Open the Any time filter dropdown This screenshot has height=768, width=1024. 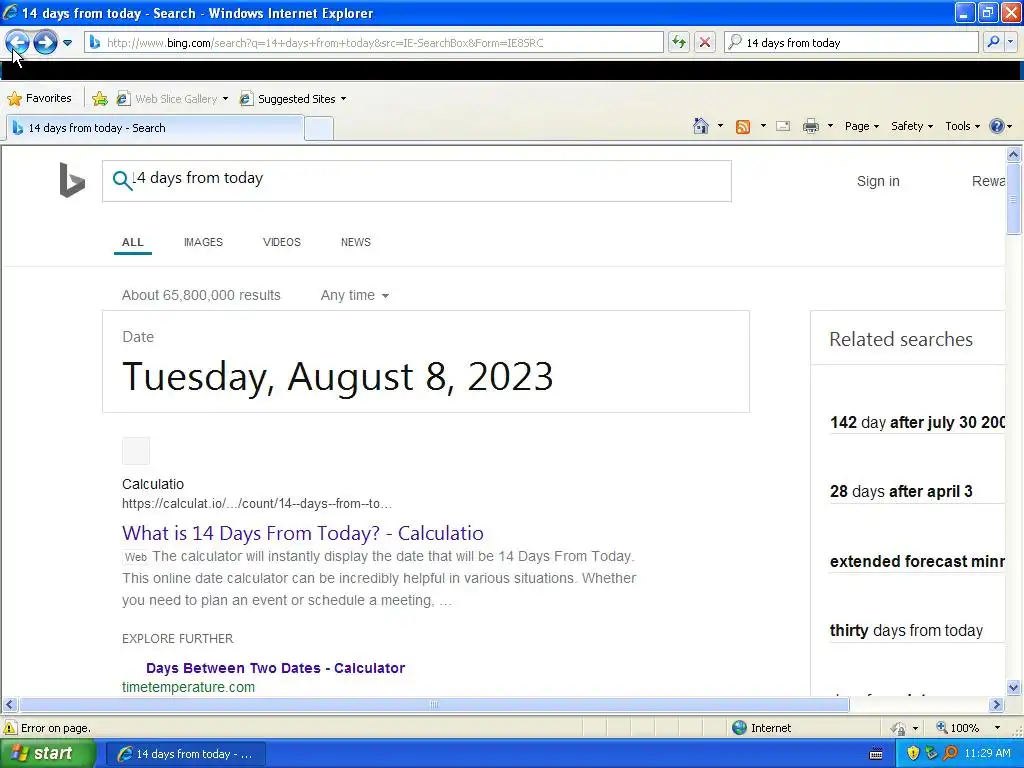[355, 295]
